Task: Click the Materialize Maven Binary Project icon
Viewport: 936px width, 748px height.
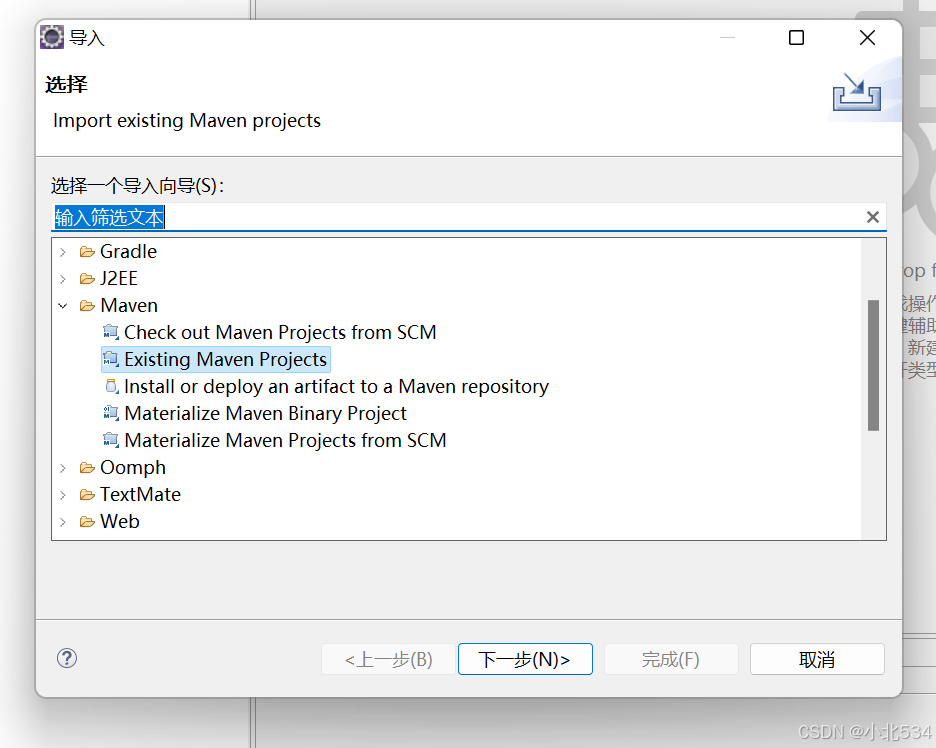Action: click(111, 413)
